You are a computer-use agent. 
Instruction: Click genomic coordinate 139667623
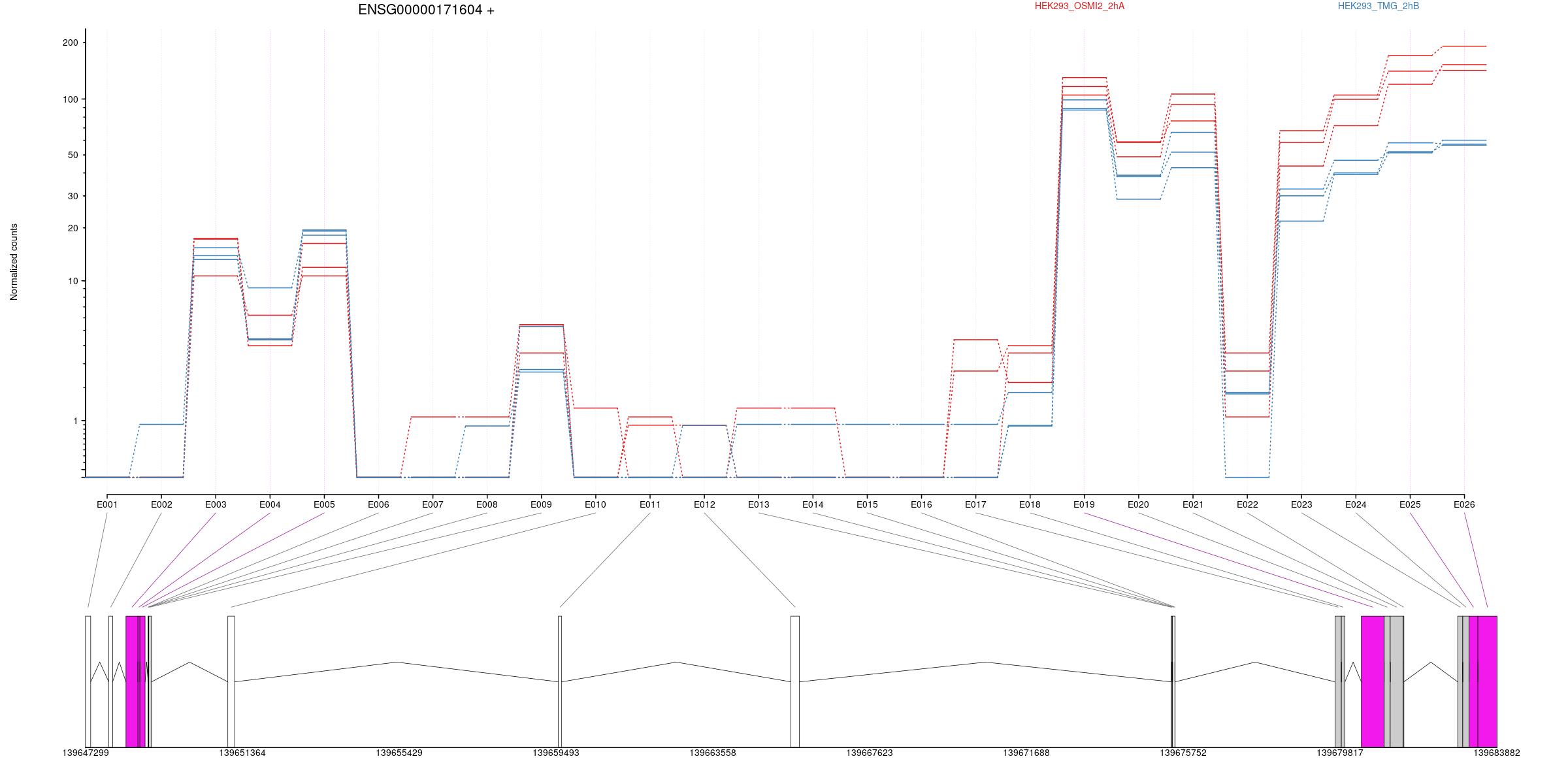(x=870, y=753)
